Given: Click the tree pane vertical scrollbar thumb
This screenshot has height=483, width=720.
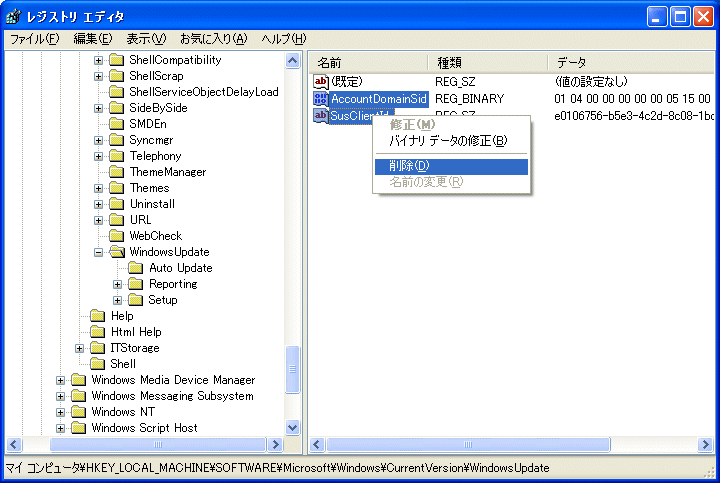Looking at the screenshot, I should pos(292,370).
